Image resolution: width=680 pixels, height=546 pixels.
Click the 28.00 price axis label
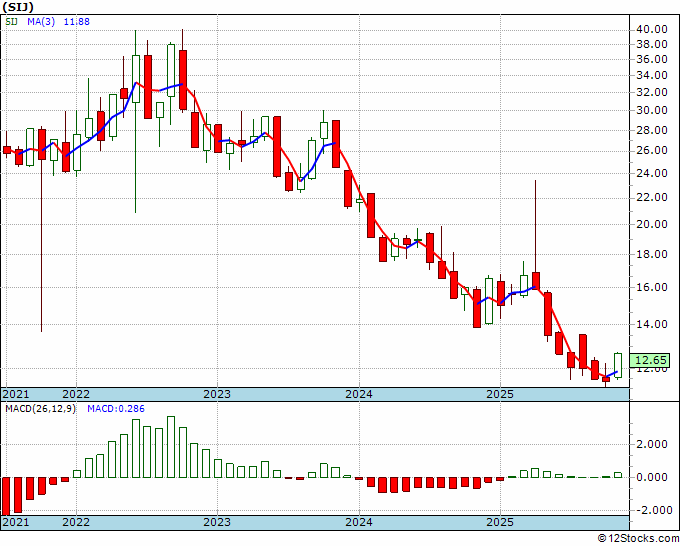652,130
